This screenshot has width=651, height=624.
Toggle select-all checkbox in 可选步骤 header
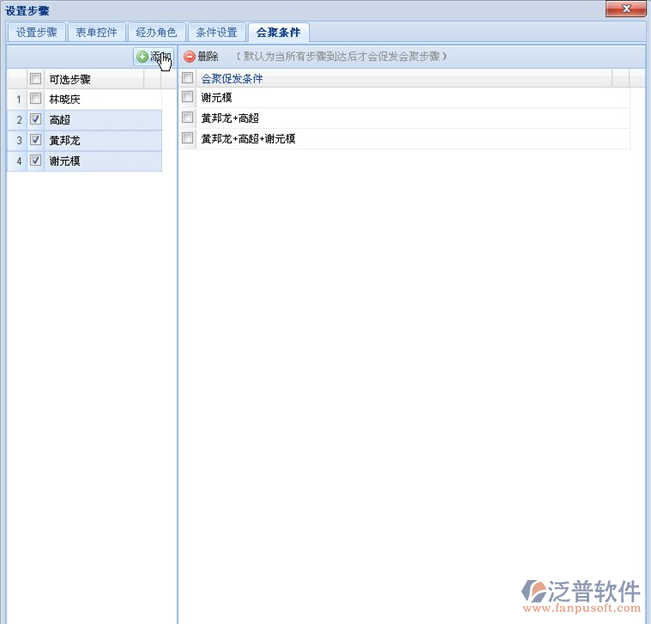coord(36,79)
